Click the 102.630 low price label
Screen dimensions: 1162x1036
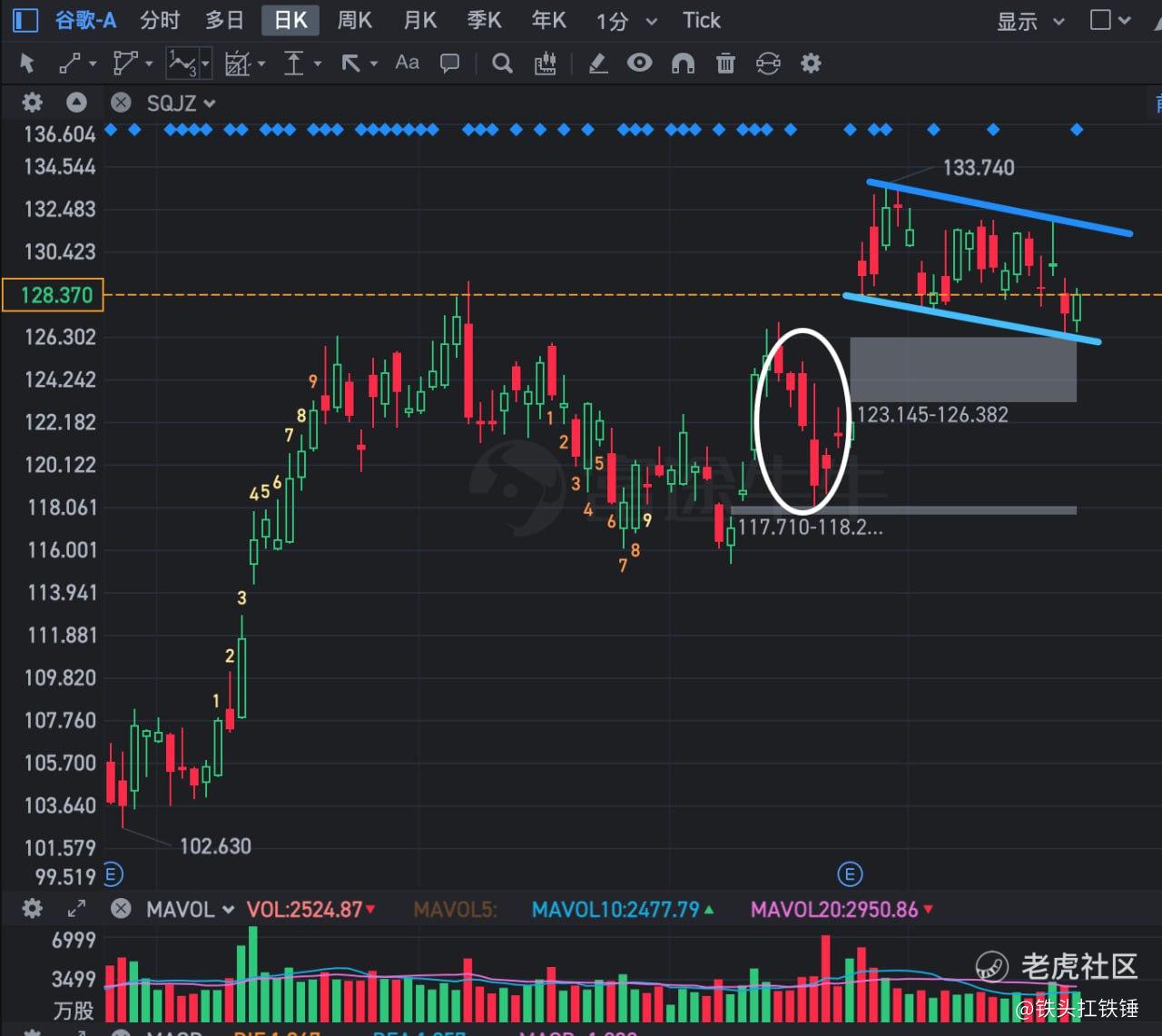coord(215,846)
